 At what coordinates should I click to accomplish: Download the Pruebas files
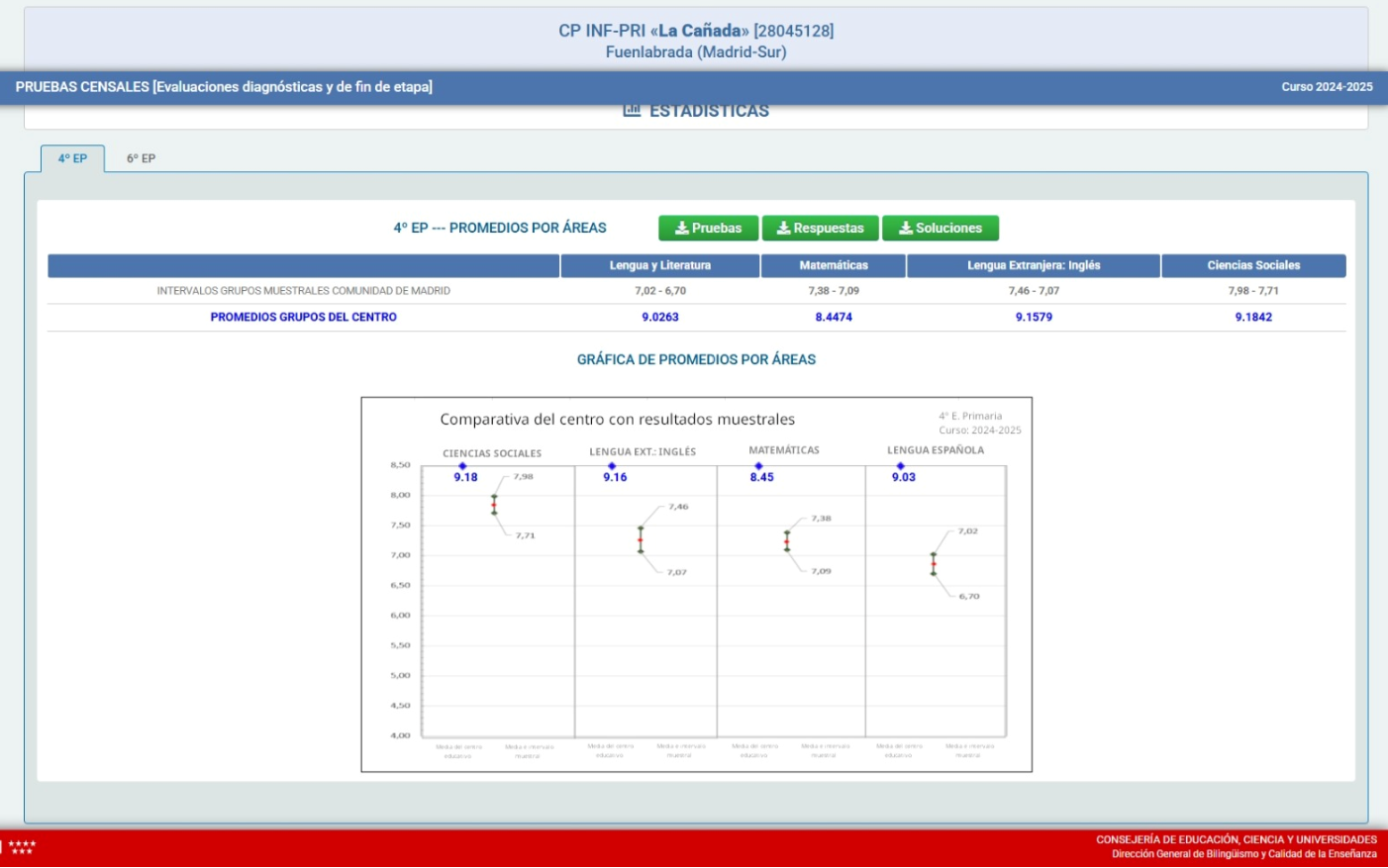[x=708, y=229]
